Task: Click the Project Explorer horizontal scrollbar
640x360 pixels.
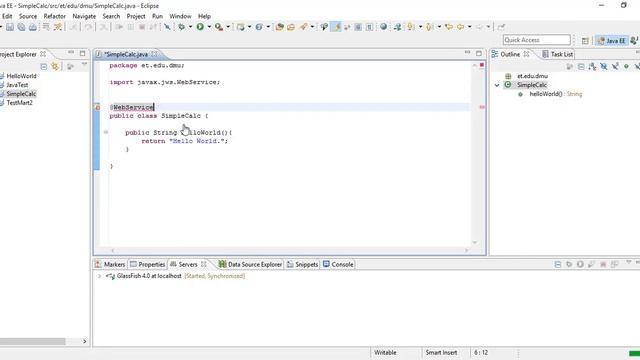Action: [33, 341]
